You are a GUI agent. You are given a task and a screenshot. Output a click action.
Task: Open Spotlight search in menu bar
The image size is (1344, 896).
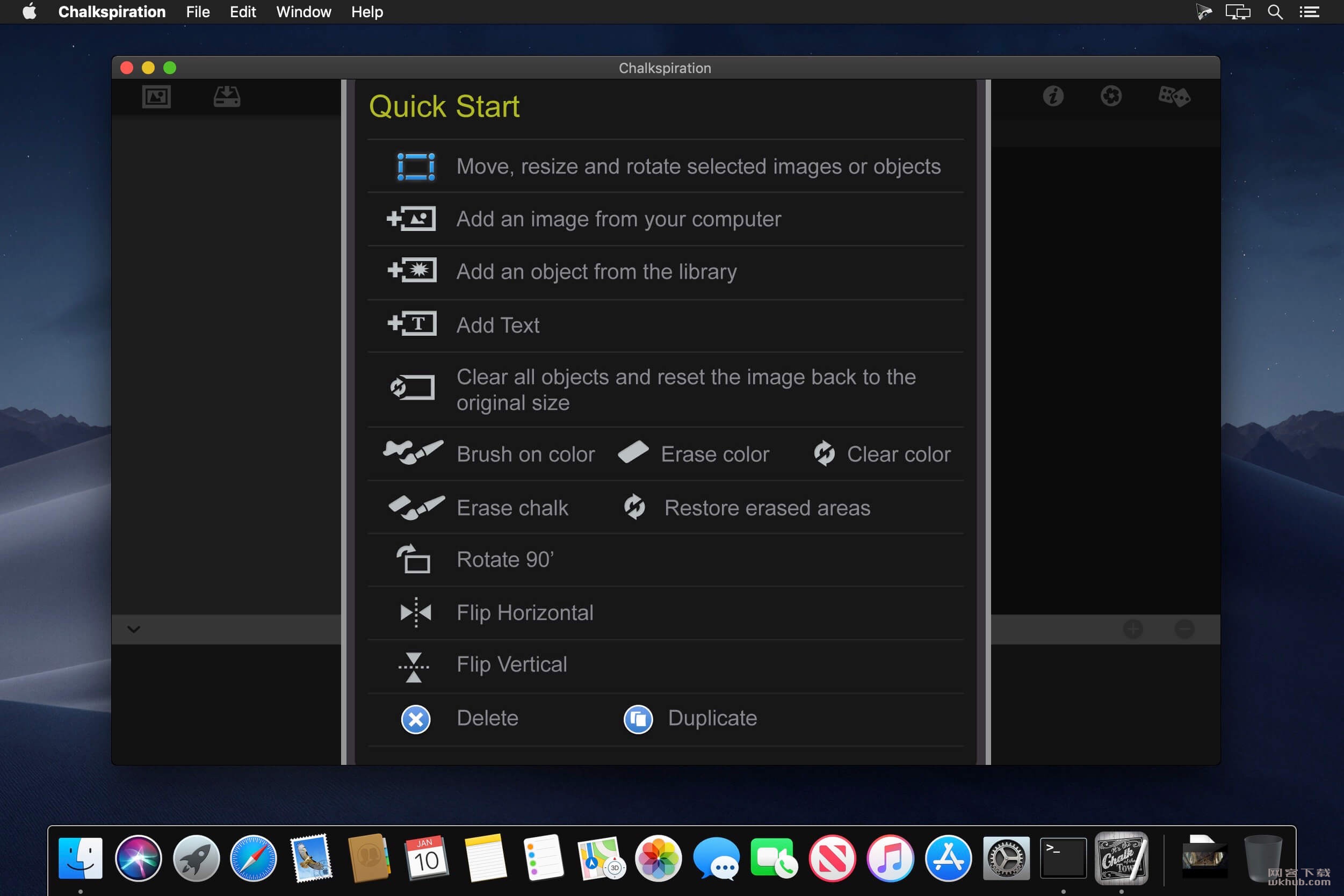(1275, 12)
